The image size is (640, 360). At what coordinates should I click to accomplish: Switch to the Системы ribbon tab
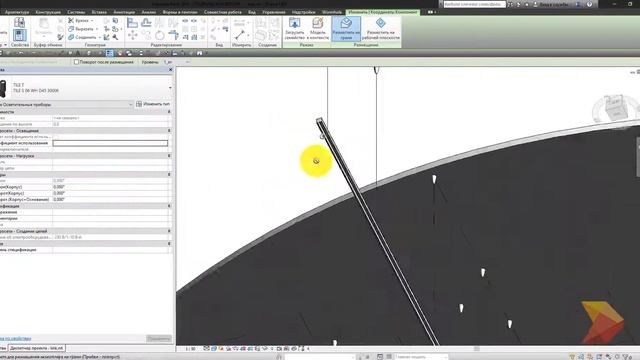[x=76, y=12]
